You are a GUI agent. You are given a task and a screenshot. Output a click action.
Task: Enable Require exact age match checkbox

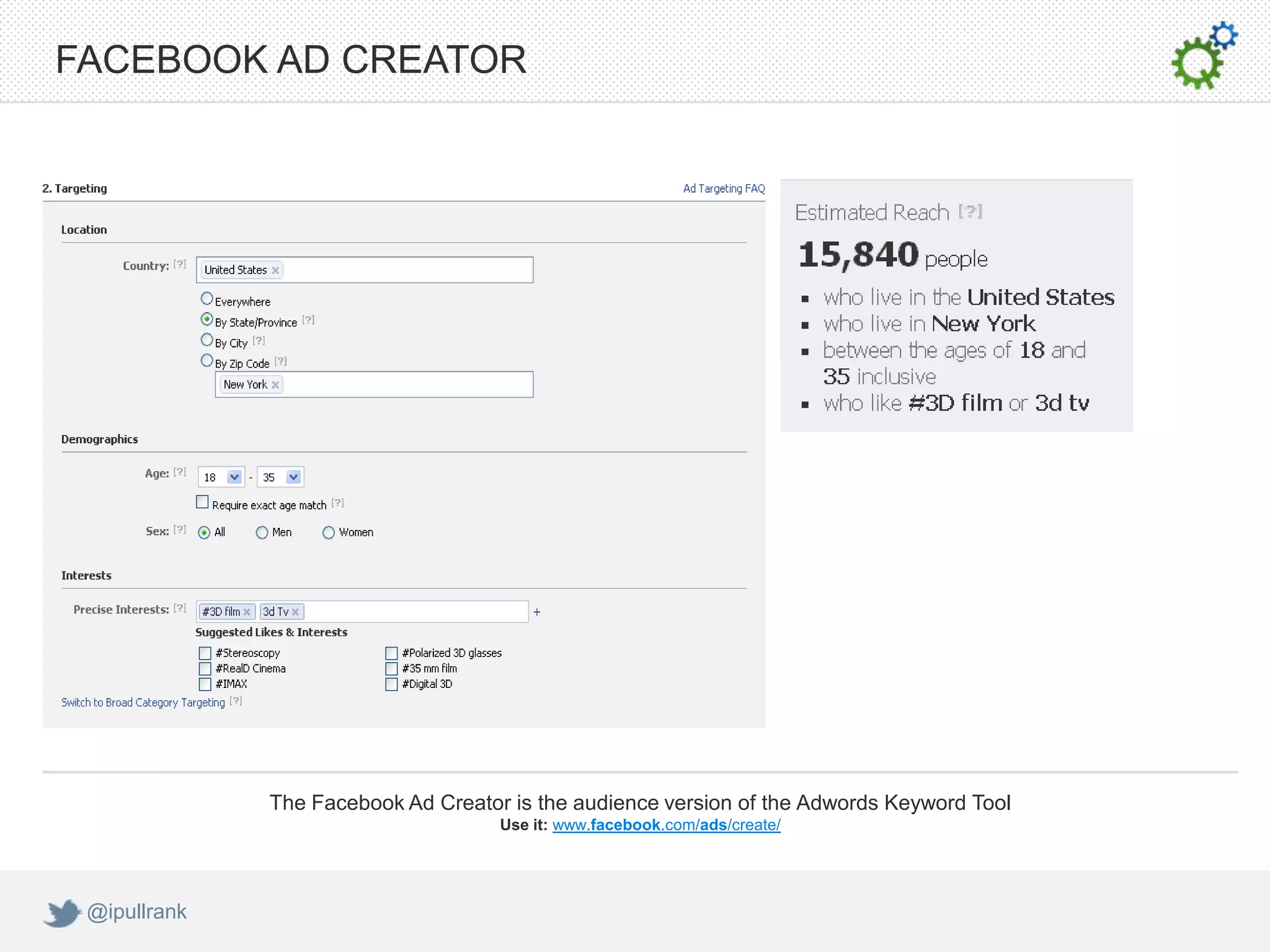tap(202, 502)
